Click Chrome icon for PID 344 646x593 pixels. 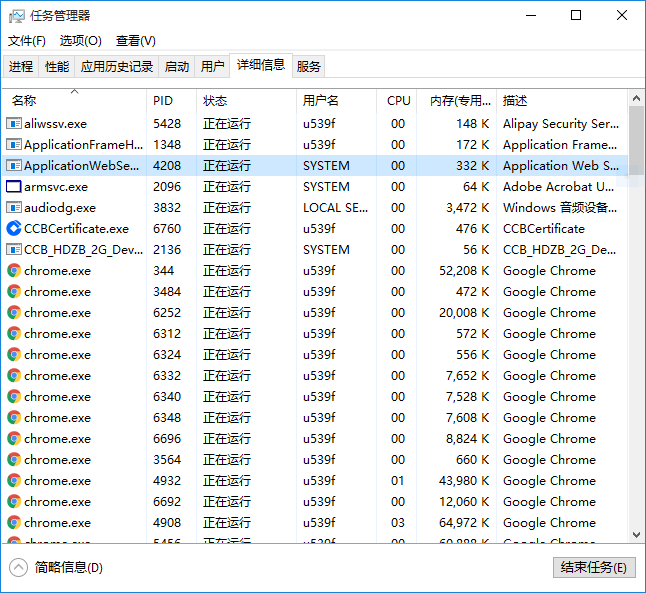coord(14,270)
